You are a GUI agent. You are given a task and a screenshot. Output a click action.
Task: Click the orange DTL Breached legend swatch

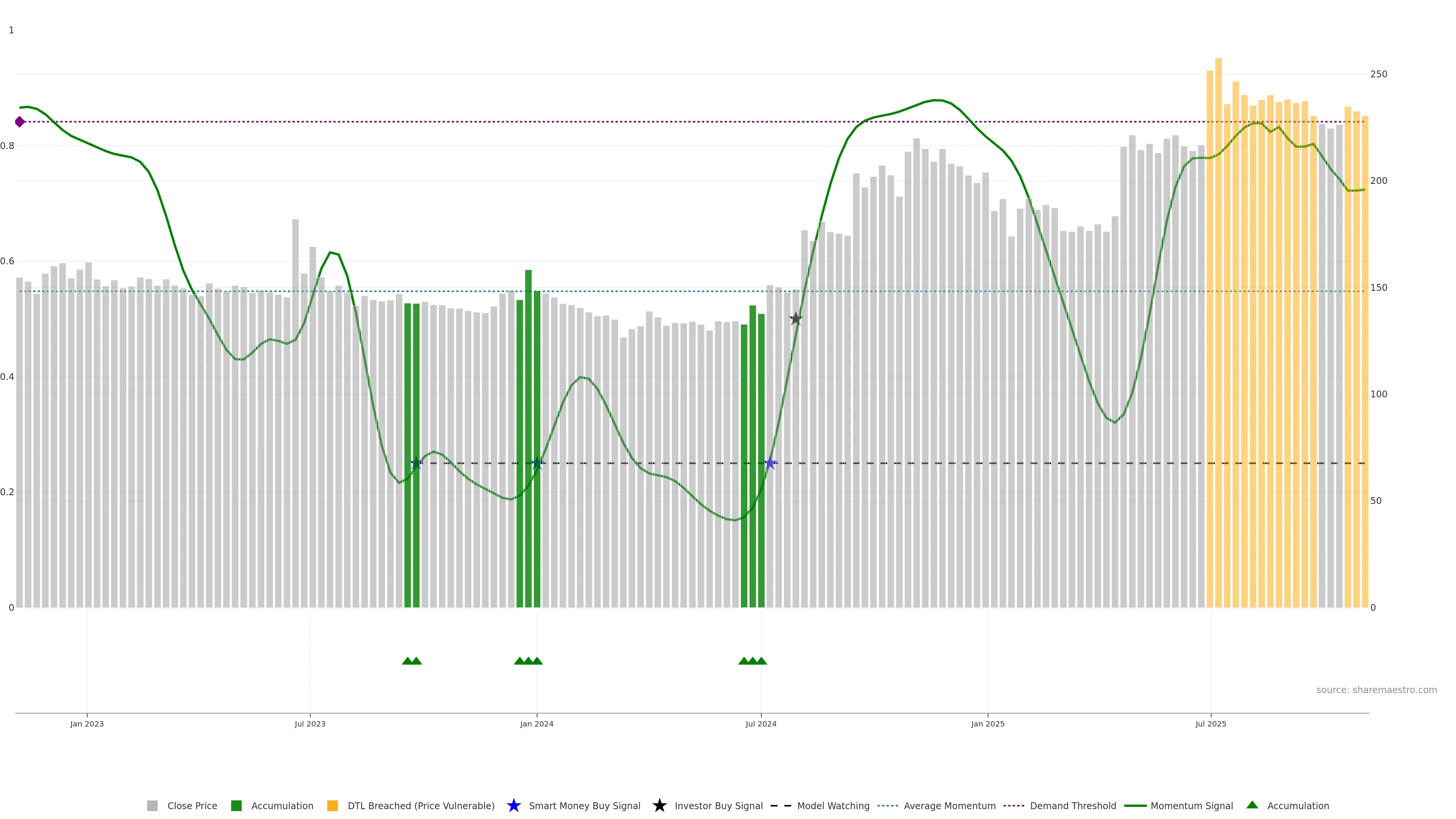coord(333,805)
